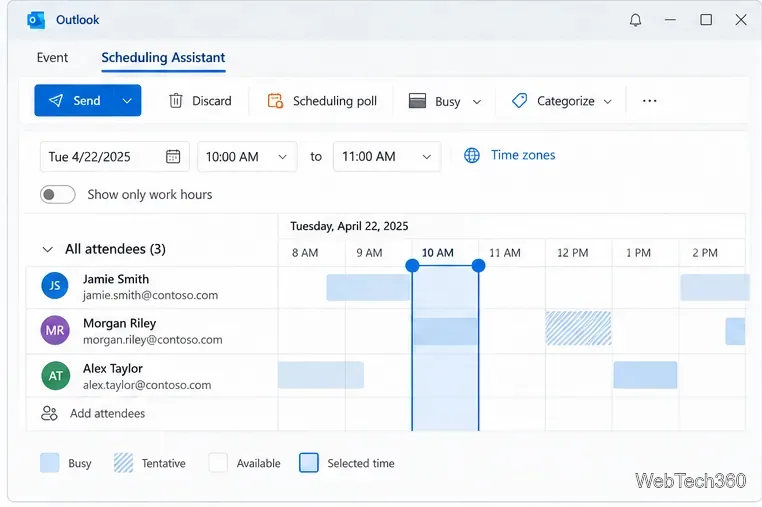Click the end handle of selected time
762x507 pixels.
tap(478, 265)
